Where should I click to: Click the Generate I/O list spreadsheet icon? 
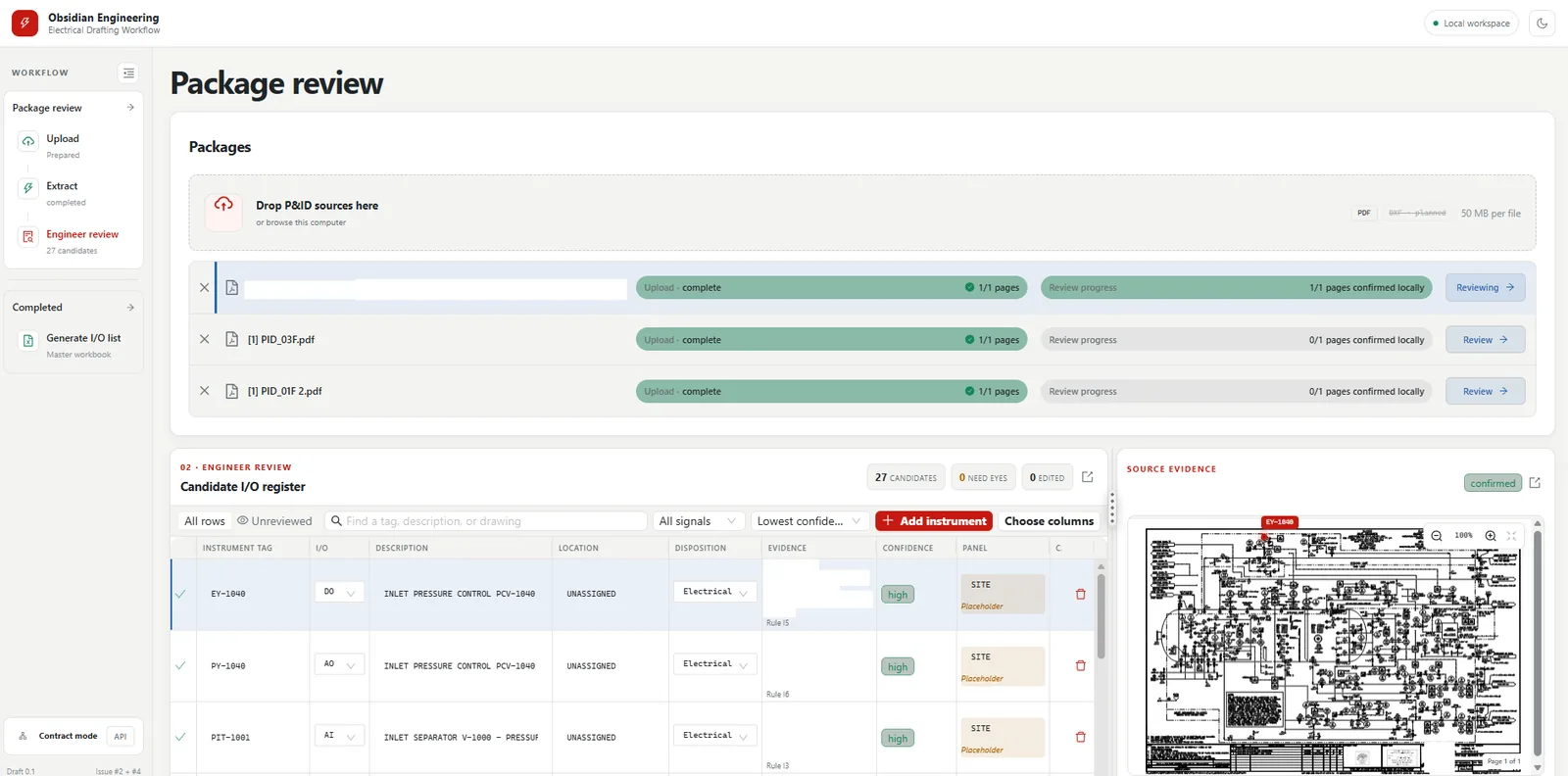coord(28,341)
